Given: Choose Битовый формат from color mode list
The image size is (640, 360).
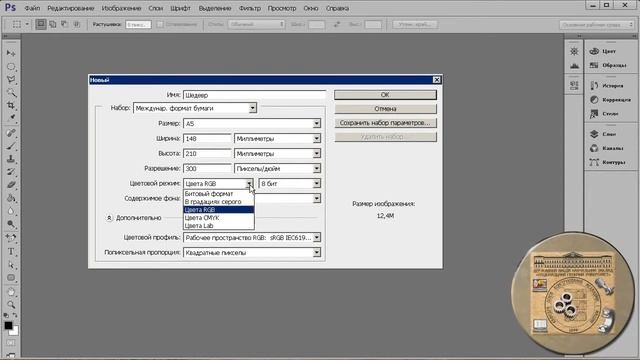Looking at the screenshot, I should click(x=219, y=194).
